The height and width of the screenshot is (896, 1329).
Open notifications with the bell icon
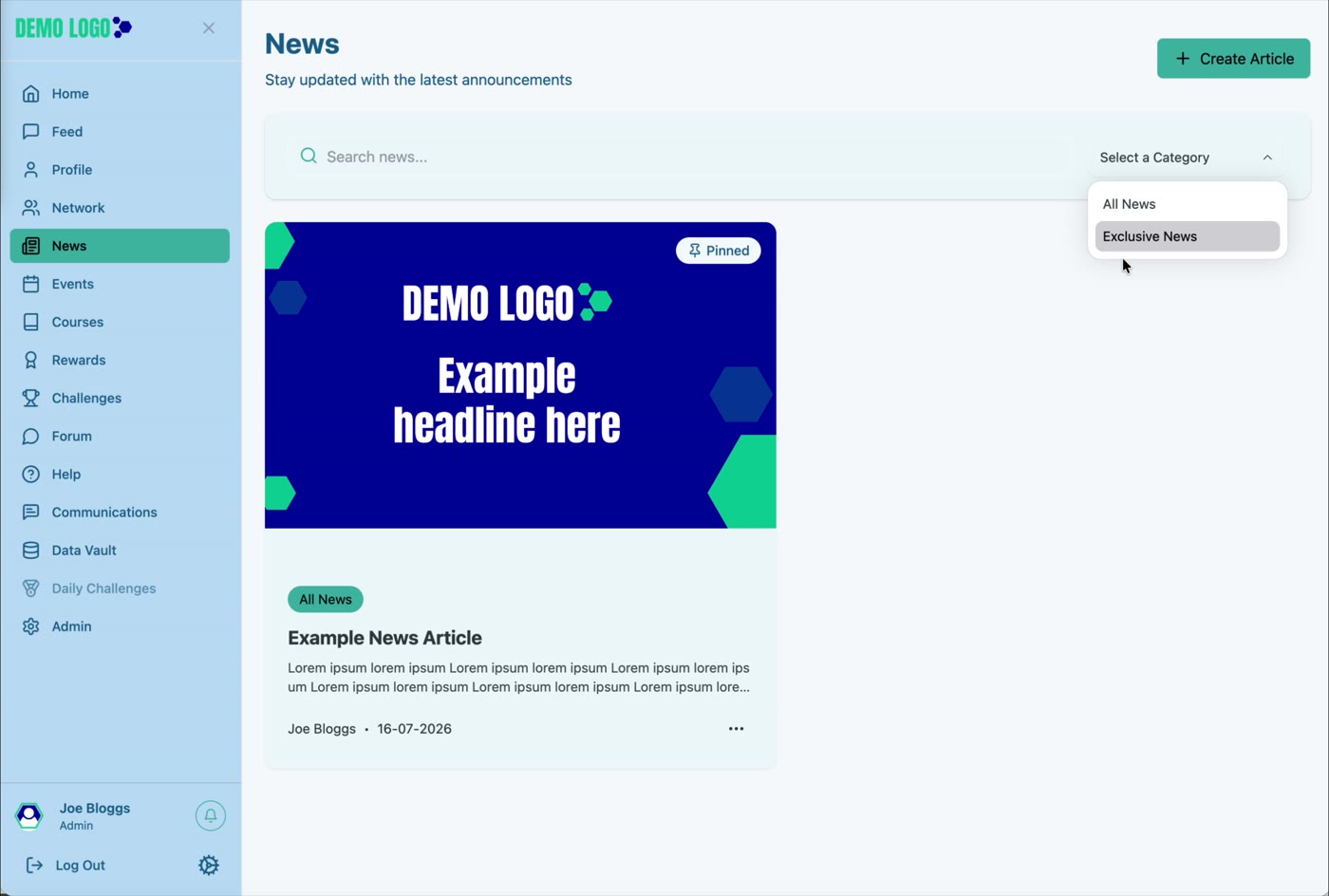[x=211, y=815]
